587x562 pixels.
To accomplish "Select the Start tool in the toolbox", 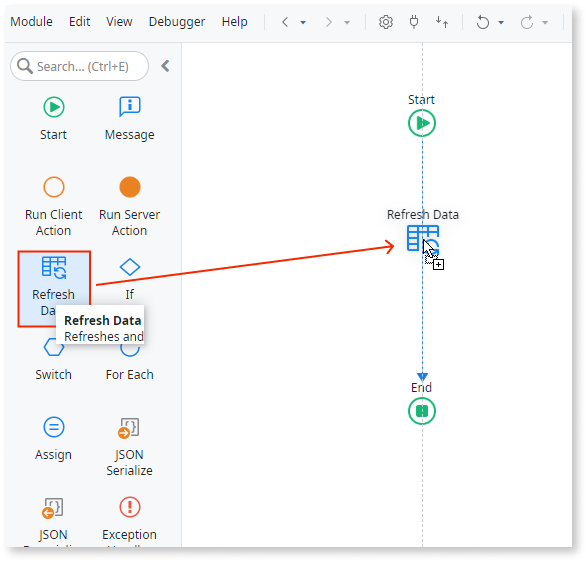I will pyautogui.click(x=54, y=118).
